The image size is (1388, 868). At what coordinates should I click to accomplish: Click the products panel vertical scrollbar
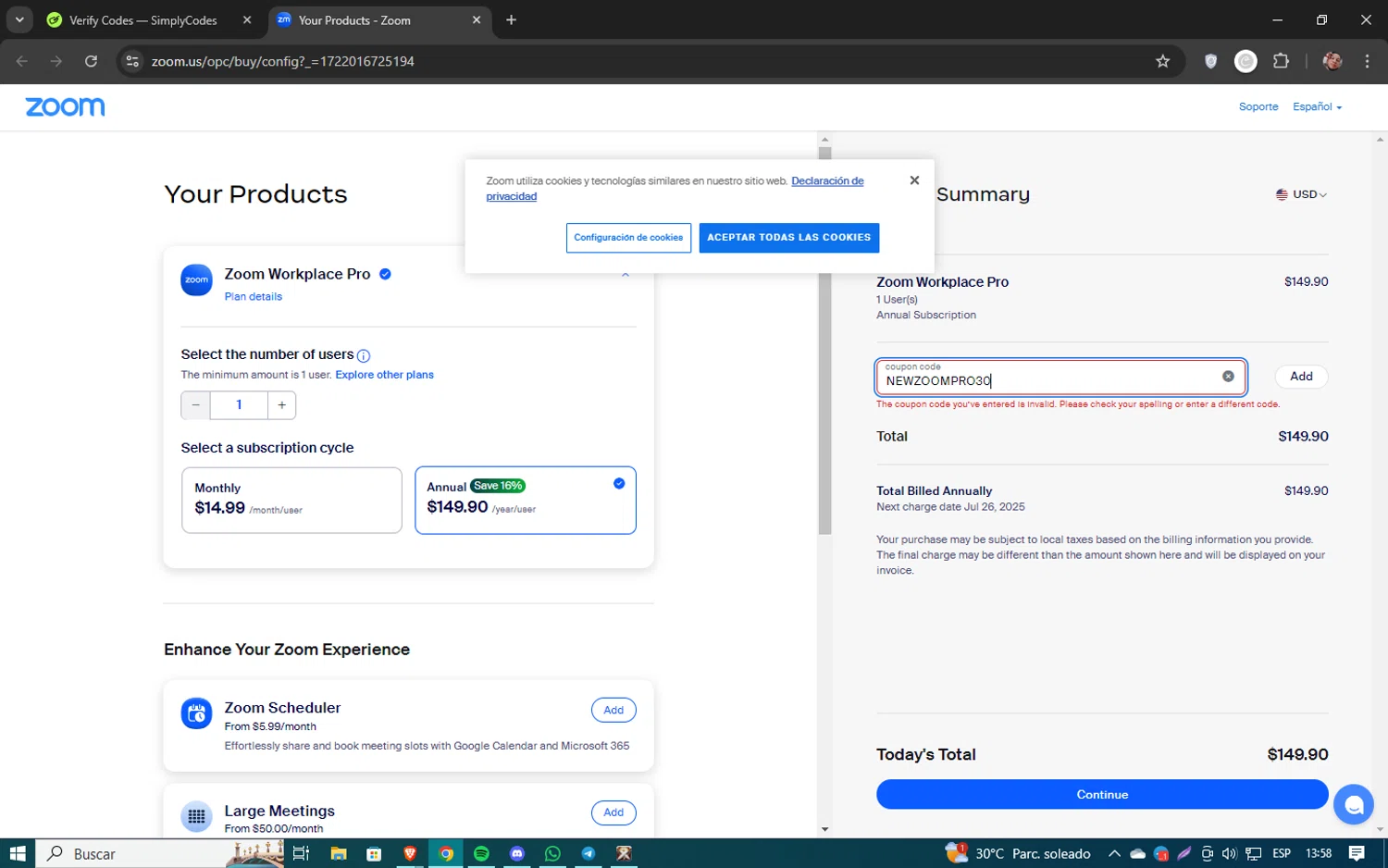pos(824,341)
